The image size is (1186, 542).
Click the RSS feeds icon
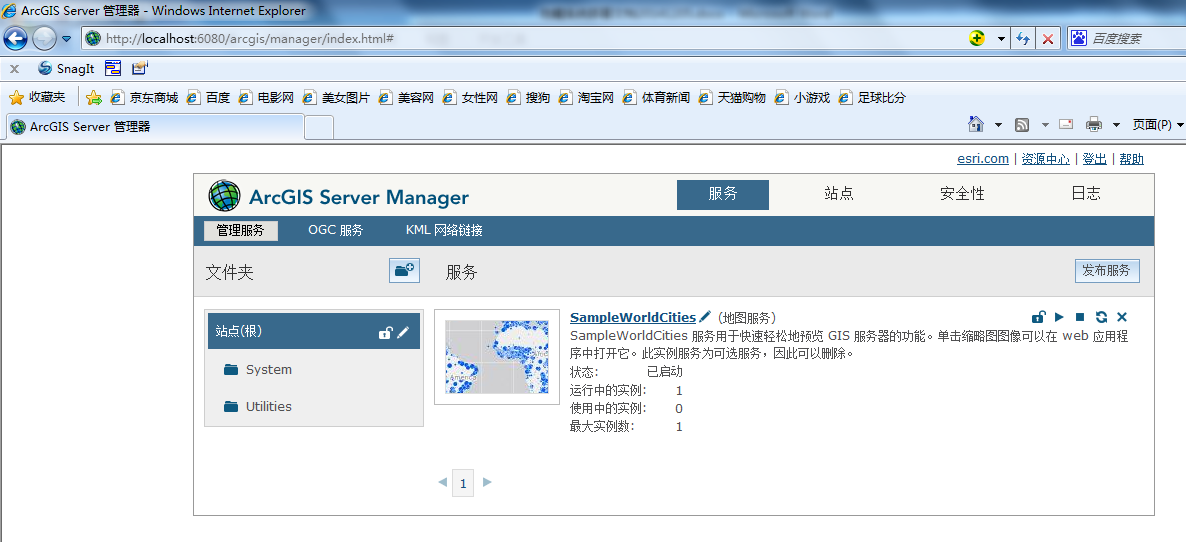[1022, 125]
